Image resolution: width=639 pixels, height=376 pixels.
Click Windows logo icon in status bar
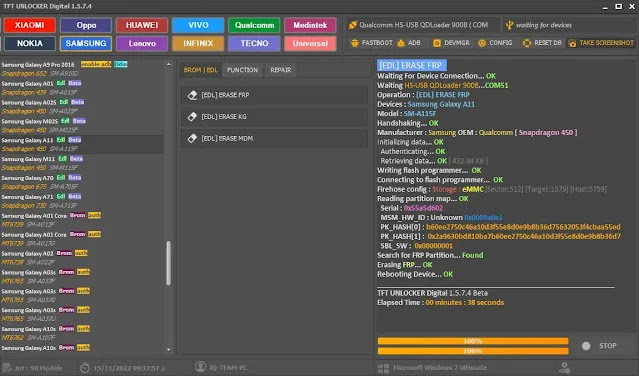383,368
